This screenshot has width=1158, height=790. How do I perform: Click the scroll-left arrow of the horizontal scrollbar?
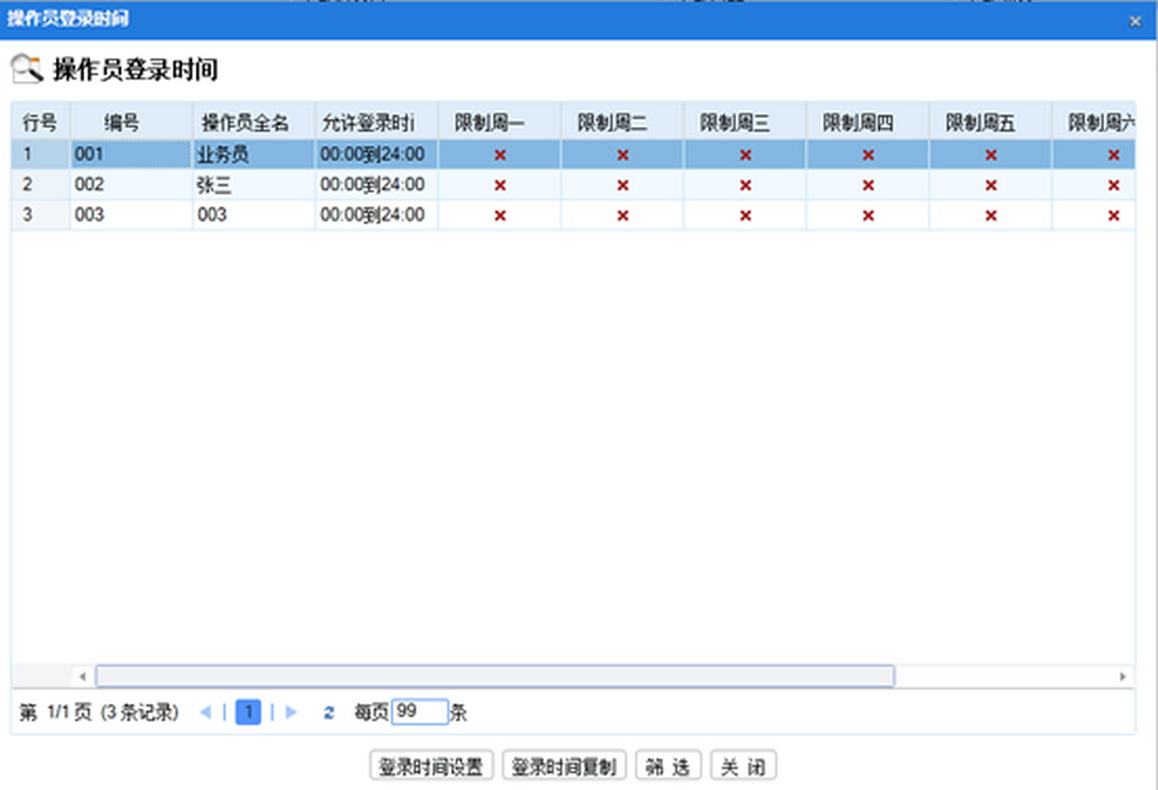[x=82, y=677]
